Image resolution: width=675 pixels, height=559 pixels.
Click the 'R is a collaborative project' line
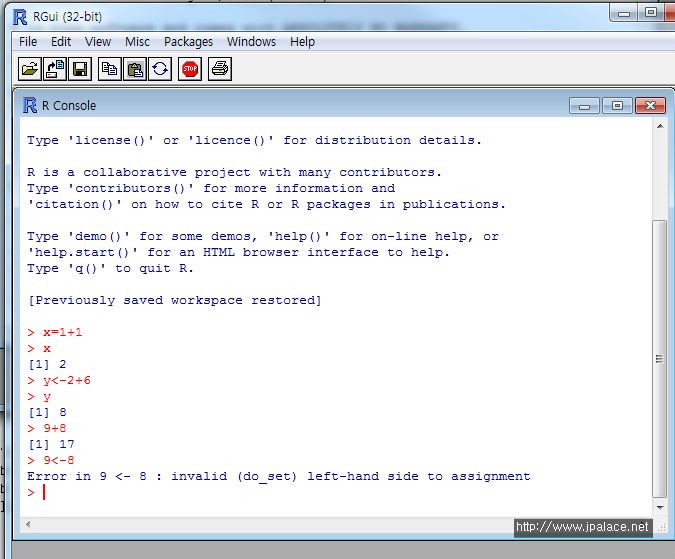[234, 173]
